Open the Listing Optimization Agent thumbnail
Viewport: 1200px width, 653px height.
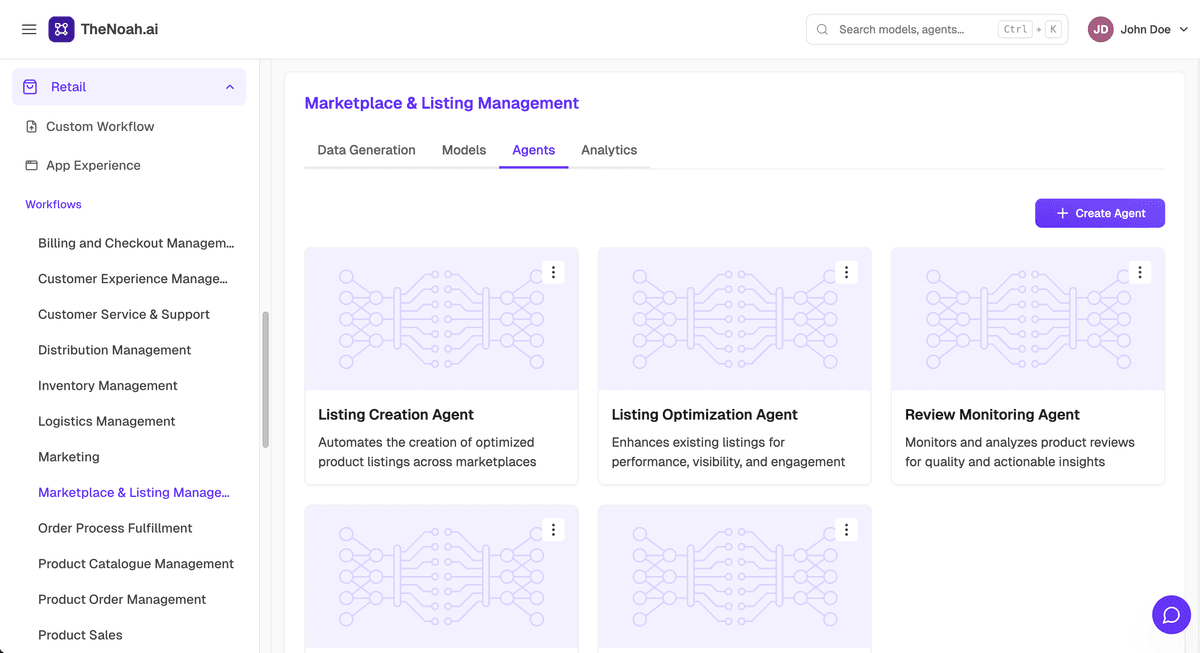click(x=735, y=319)
